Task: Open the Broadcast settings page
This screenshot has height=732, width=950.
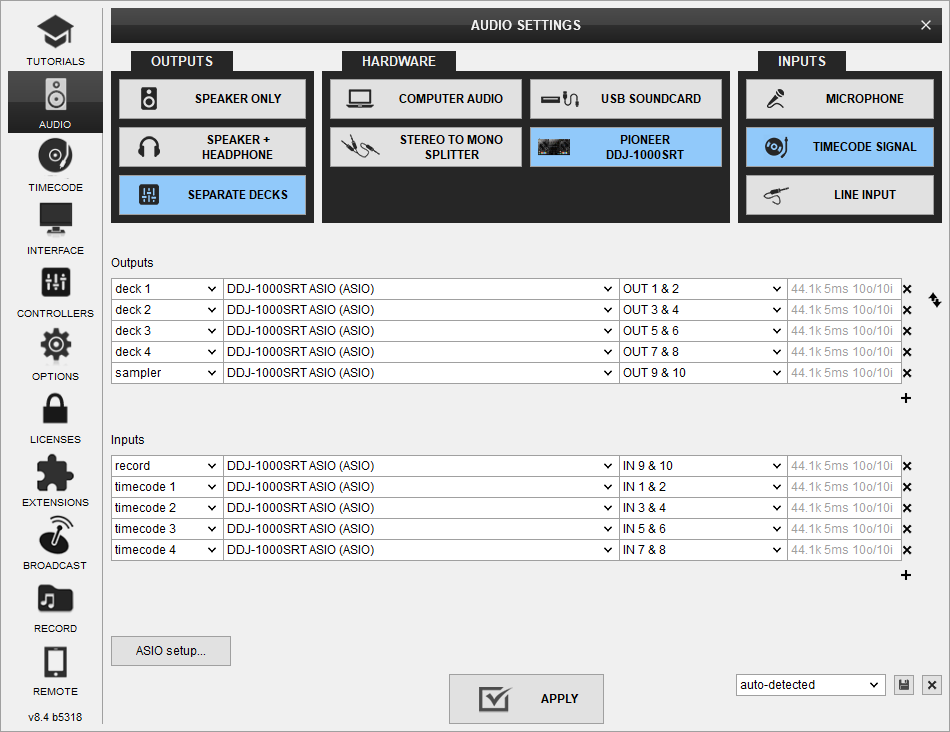Action: [x=55, y=543]
